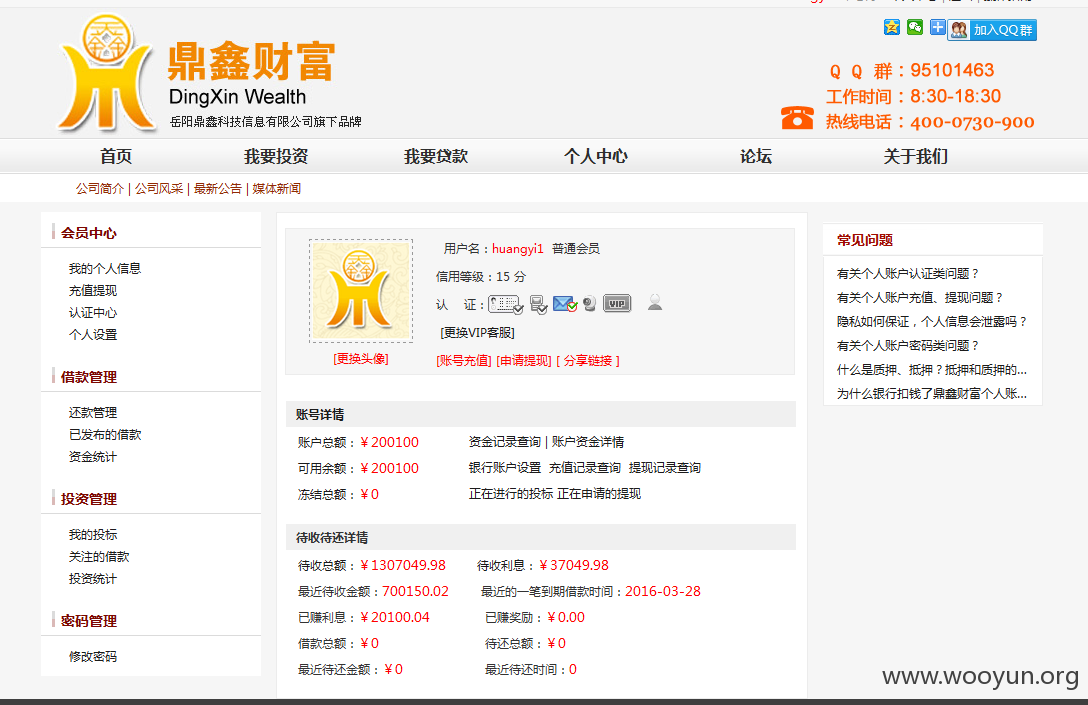Click the email verification envelope icon
This screenshot has height=705, width=1088.
(565, 304)
